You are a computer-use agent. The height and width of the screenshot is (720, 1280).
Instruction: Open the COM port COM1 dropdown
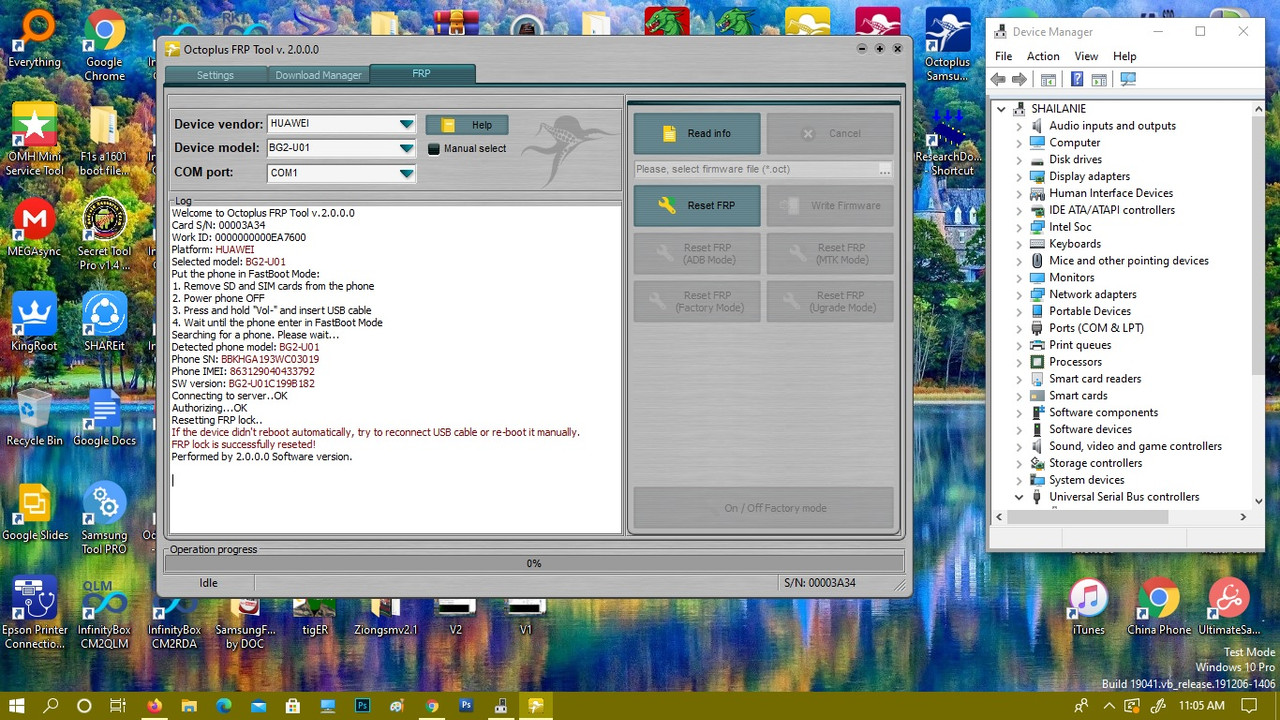click(x=341, y=173)
